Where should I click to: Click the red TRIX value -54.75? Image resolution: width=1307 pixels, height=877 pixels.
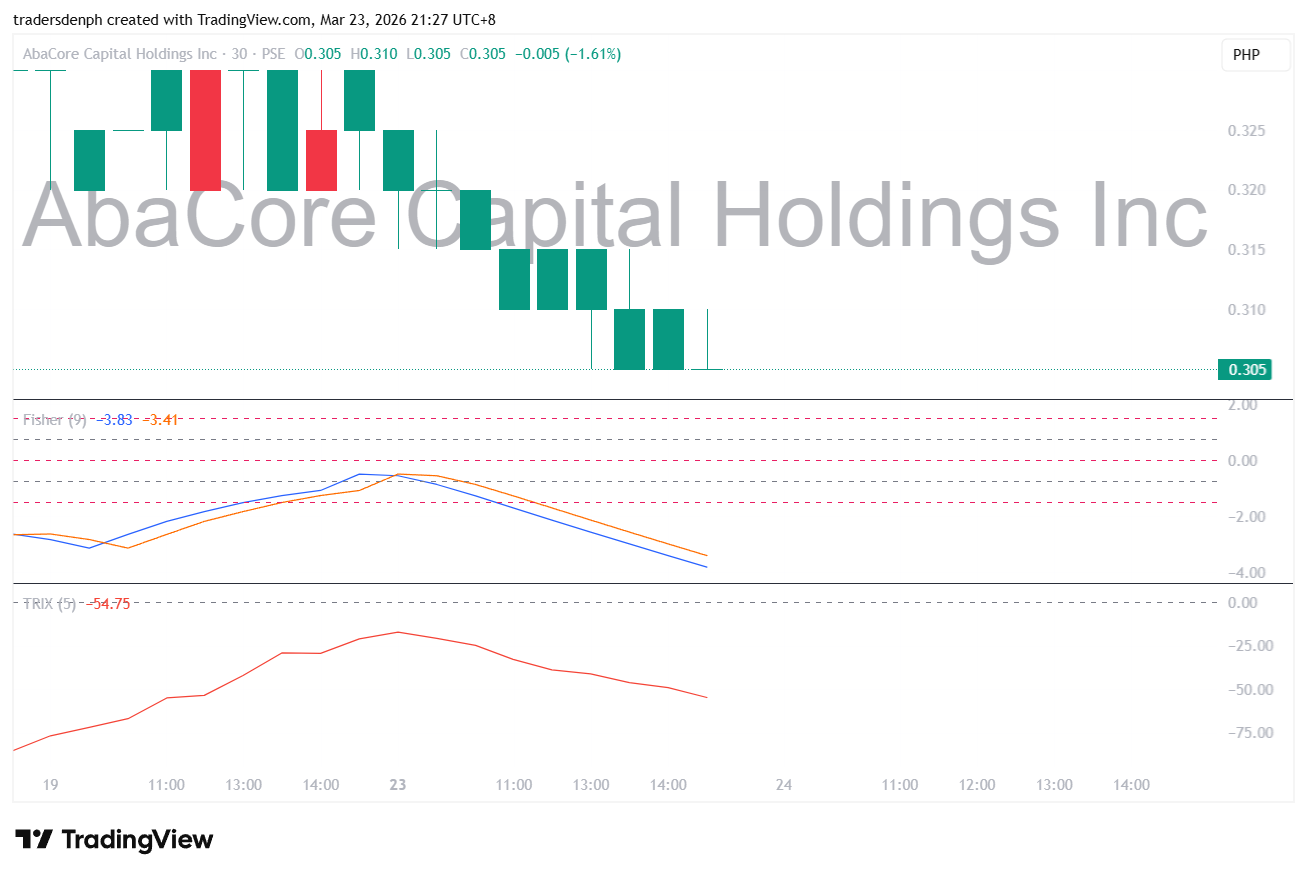point(108,604)
